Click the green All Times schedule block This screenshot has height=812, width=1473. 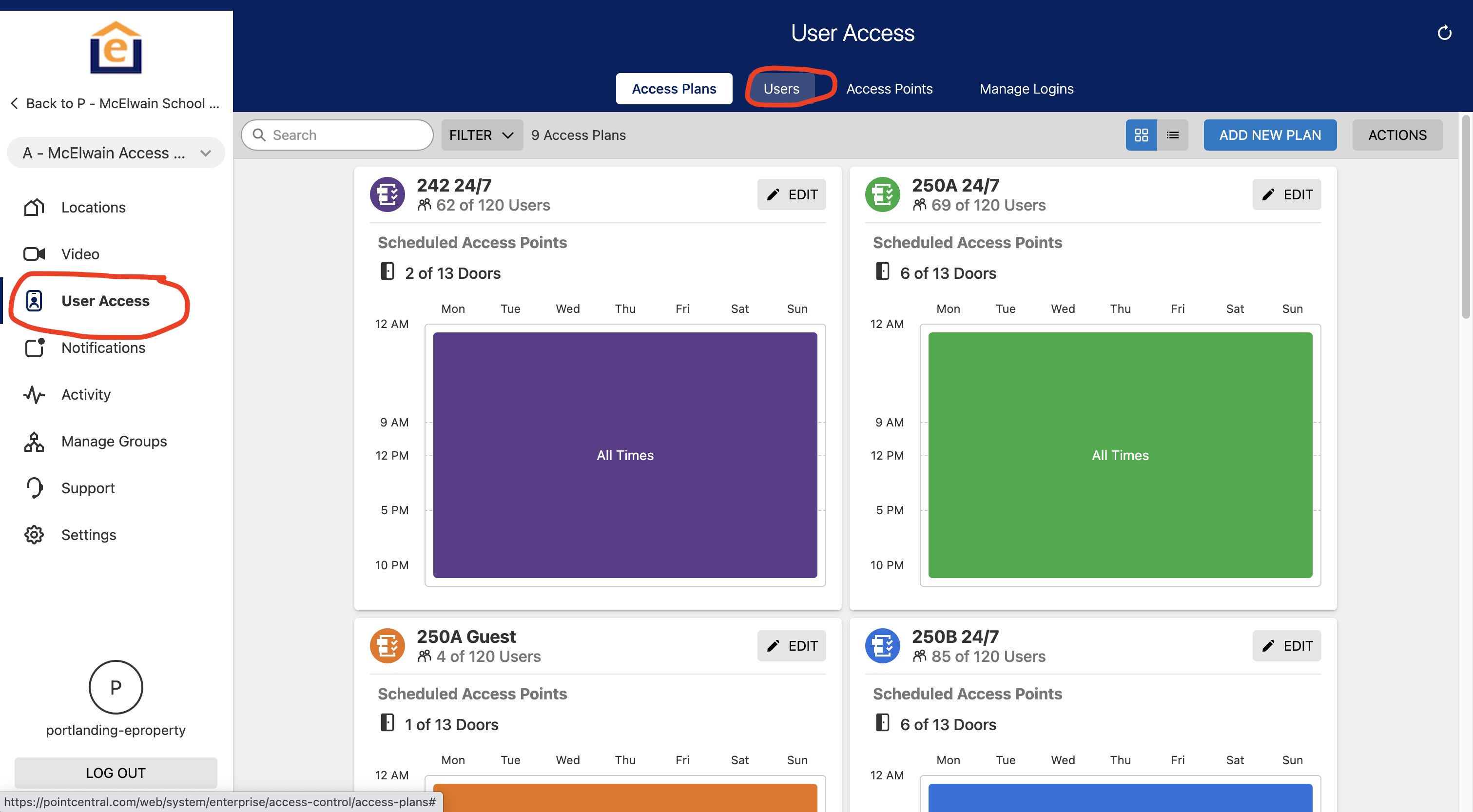[1120, 455]
